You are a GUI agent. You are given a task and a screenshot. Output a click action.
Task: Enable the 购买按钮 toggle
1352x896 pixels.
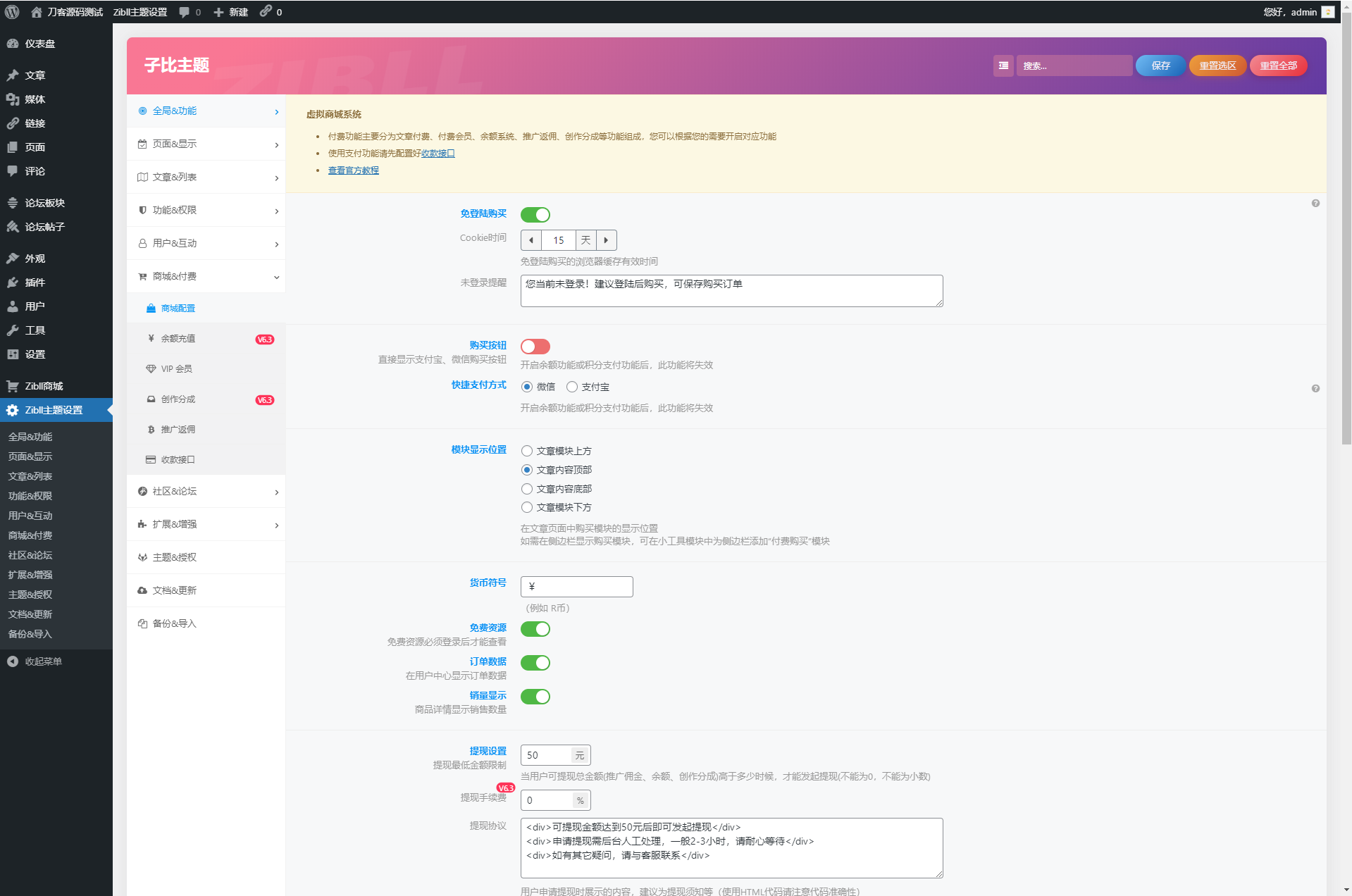(x=535, y=347)
